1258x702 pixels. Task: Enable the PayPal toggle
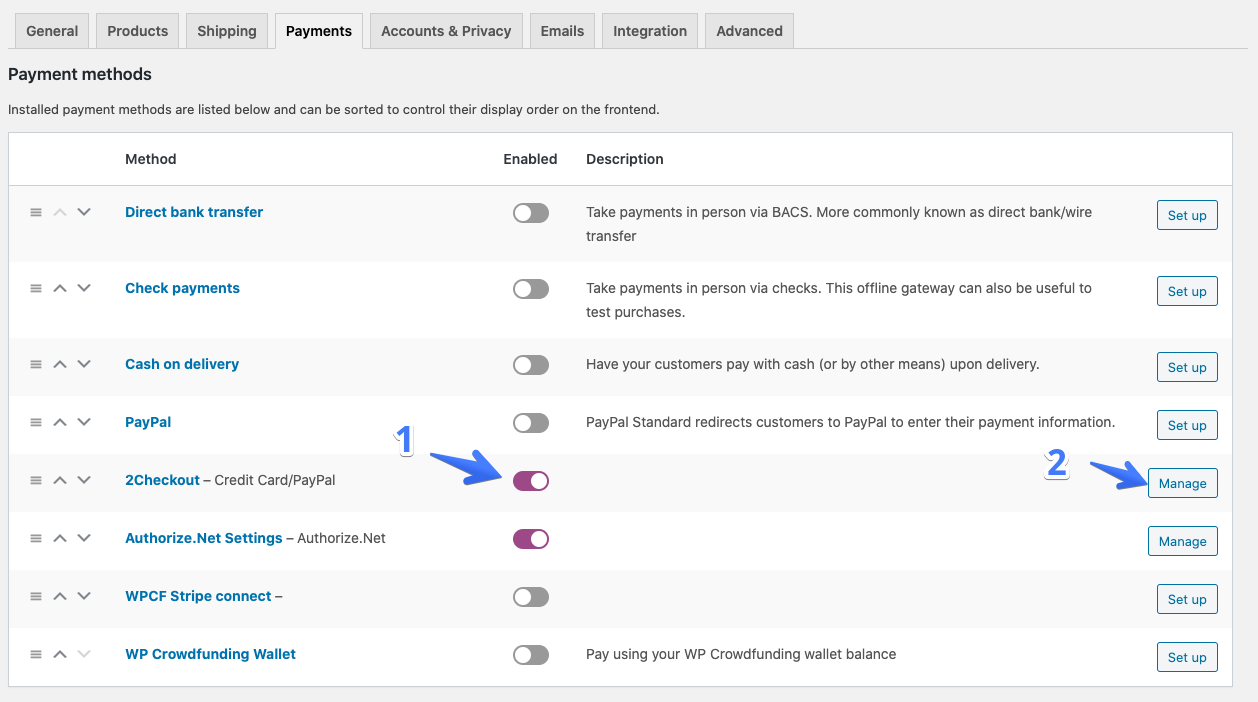point(531,423)
